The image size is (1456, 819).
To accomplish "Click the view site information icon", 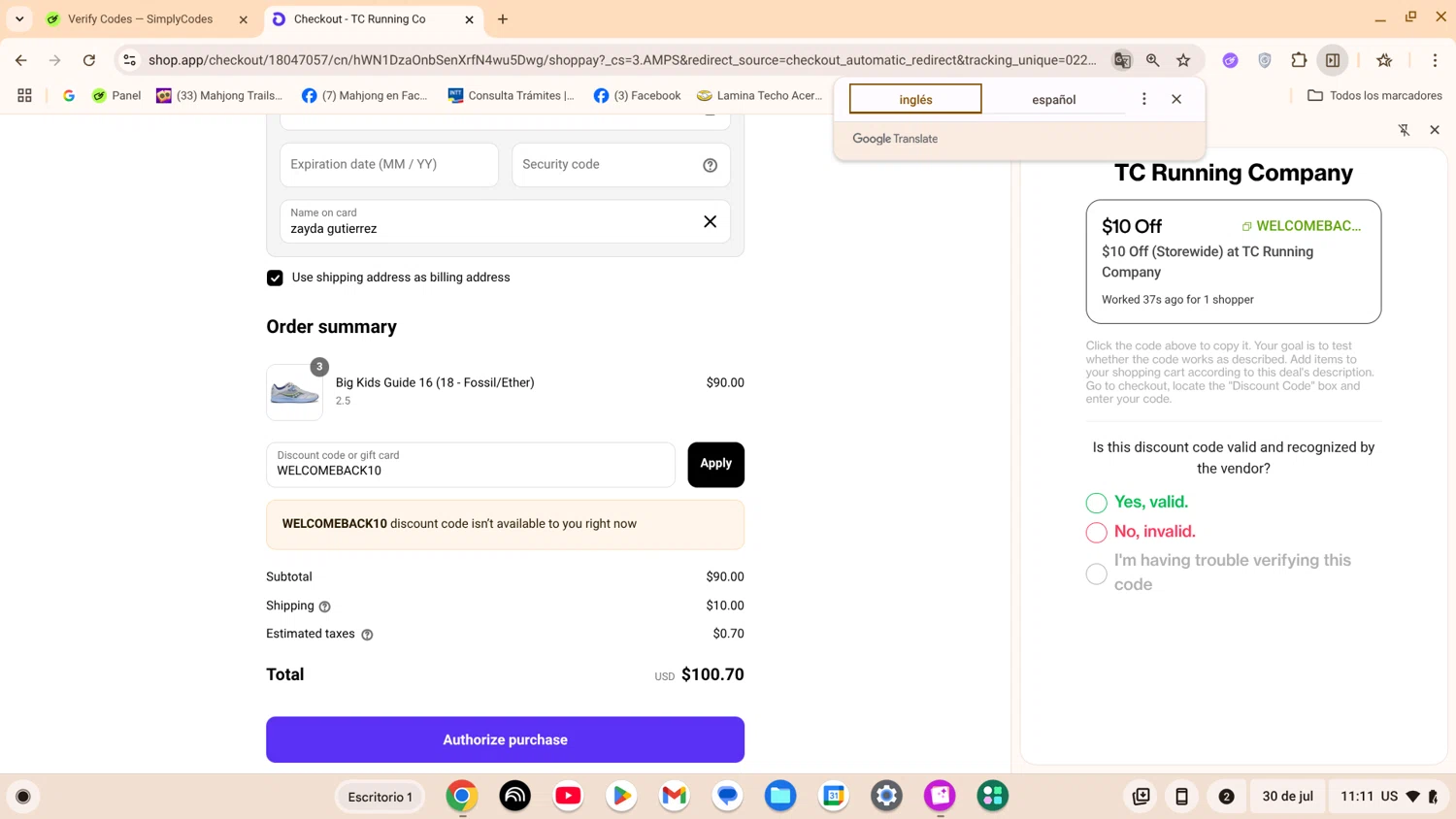I will [129, 60].
